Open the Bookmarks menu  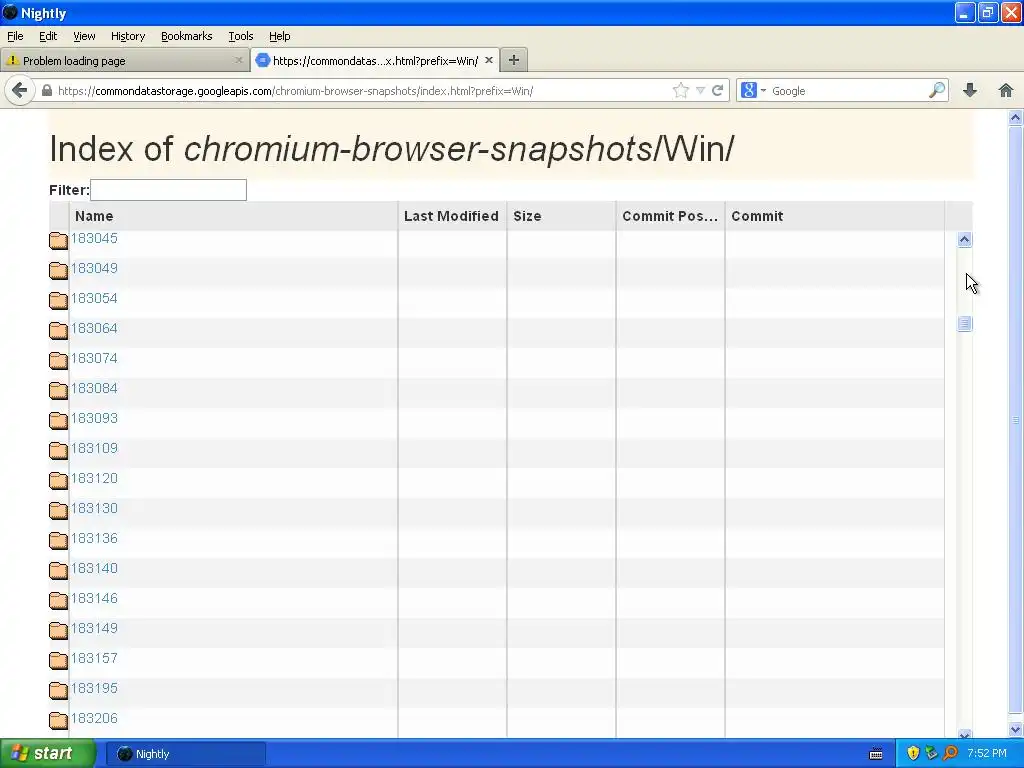point(187,37)
